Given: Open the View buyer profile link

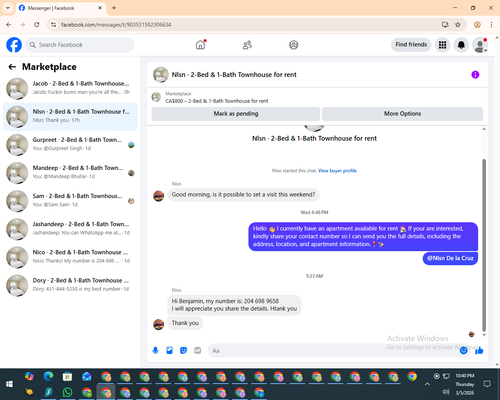Looking at the screenshot, I should pyautogui.click(x=337, y=171).
